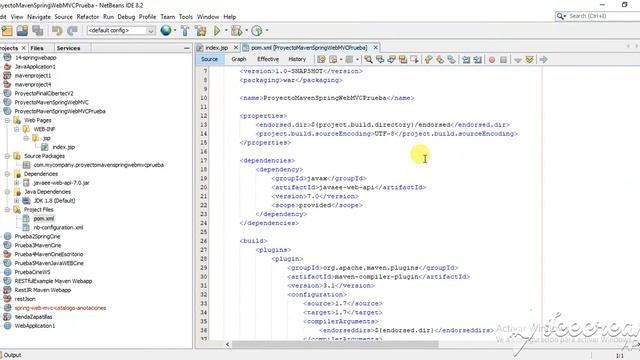The height and width of the screenshot is (360, 640).
Task: Open the Refactor menu
Action: pyautogui.click(x=88, y=17)
